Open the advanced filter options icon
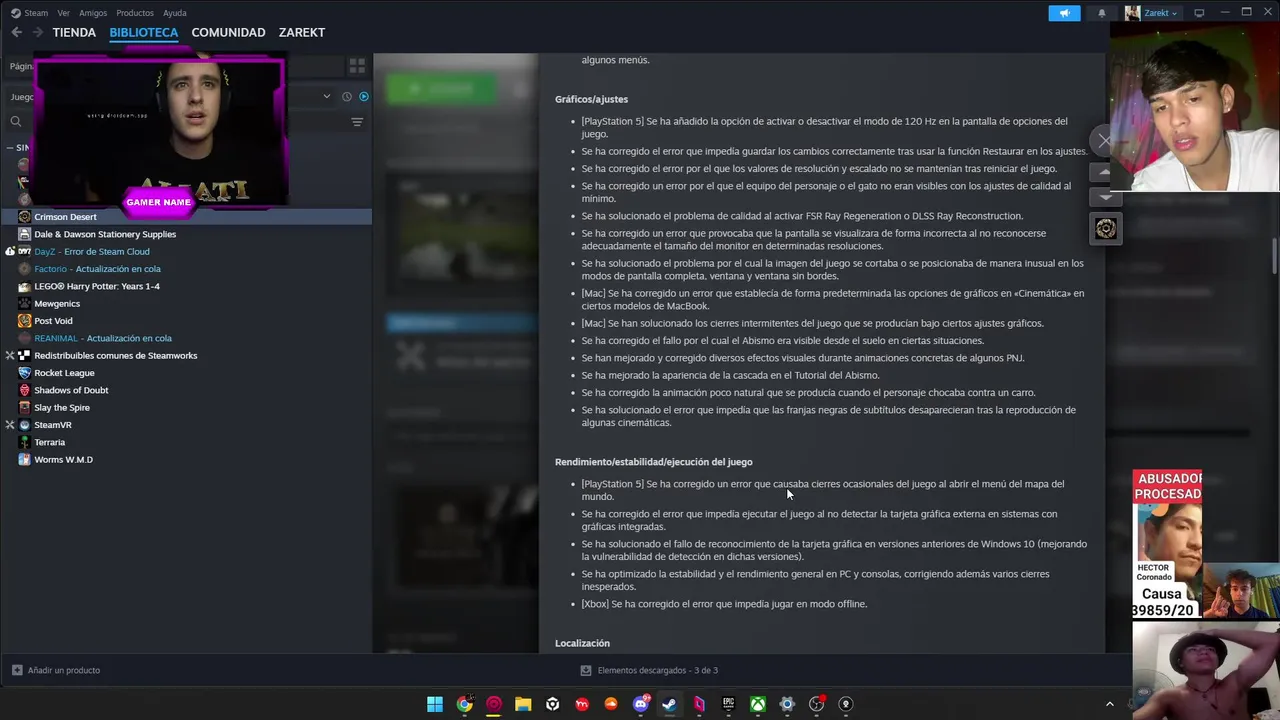The height and width of the screenshot is (720, 1280). point(357,122)
